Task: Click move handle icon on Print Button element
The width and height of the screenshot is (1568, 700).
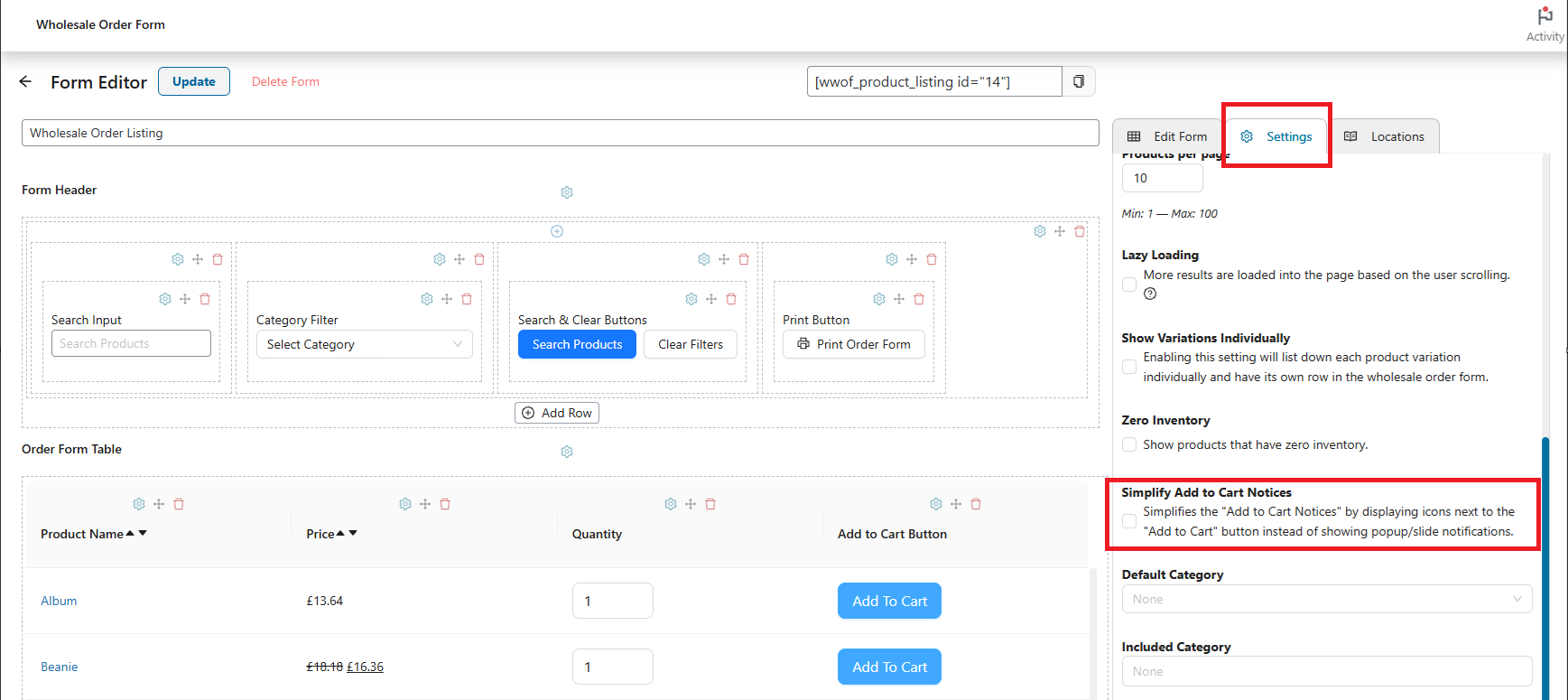Action: (899, 299)
